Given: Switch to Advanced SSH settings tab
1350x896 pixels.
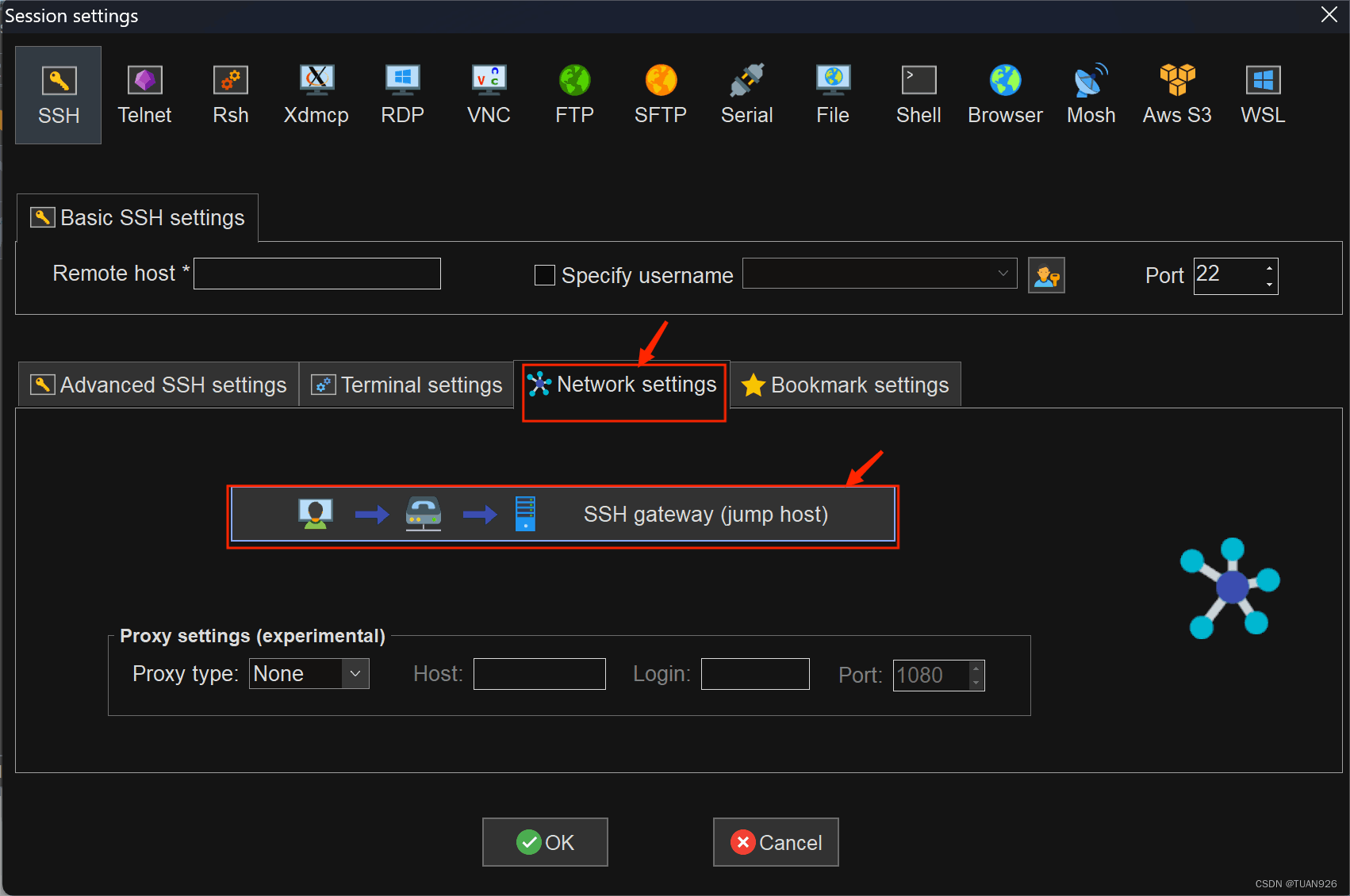Looking at the screenshot, I should click(x=159, y=385).
